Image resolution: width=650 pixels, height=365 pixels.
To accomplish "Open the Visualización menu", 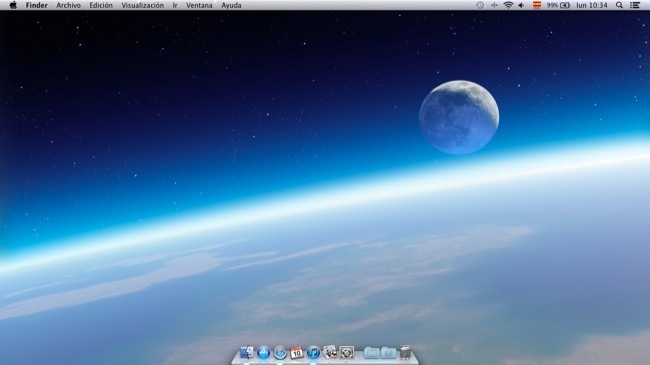I will (142, 5).
